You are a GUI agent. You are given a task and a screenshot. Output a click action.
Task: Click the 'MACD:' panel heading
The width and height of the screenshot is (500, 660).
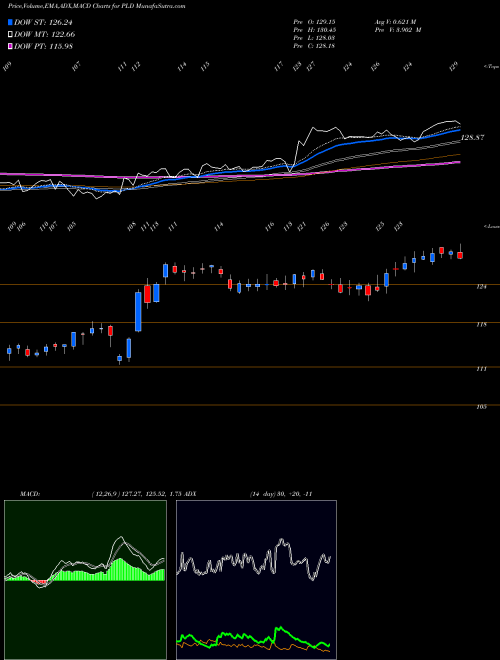[x=30, y=494]
